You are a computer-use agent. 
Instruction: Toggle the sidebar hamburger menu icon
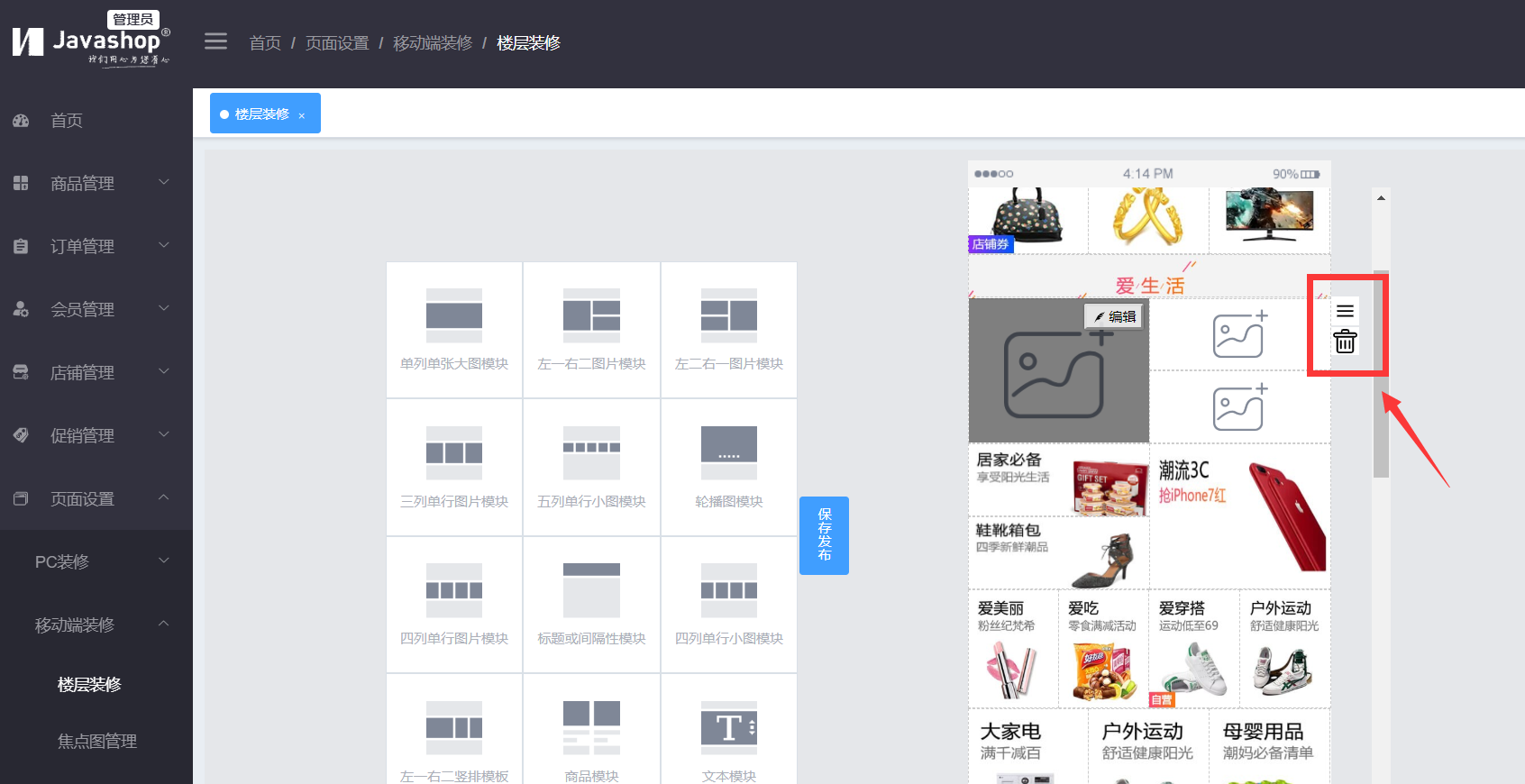tap(215, 41)
